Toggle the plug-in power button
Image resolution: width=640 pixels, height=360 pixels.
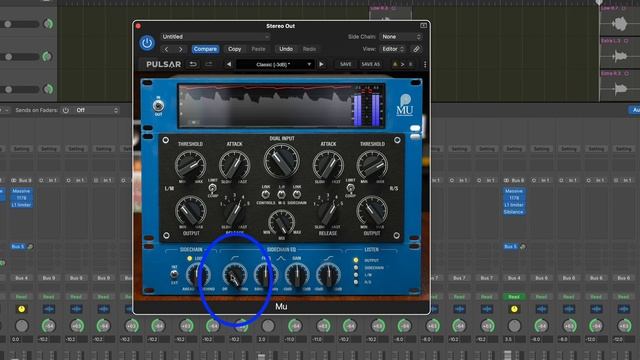(x=147, y=43)
